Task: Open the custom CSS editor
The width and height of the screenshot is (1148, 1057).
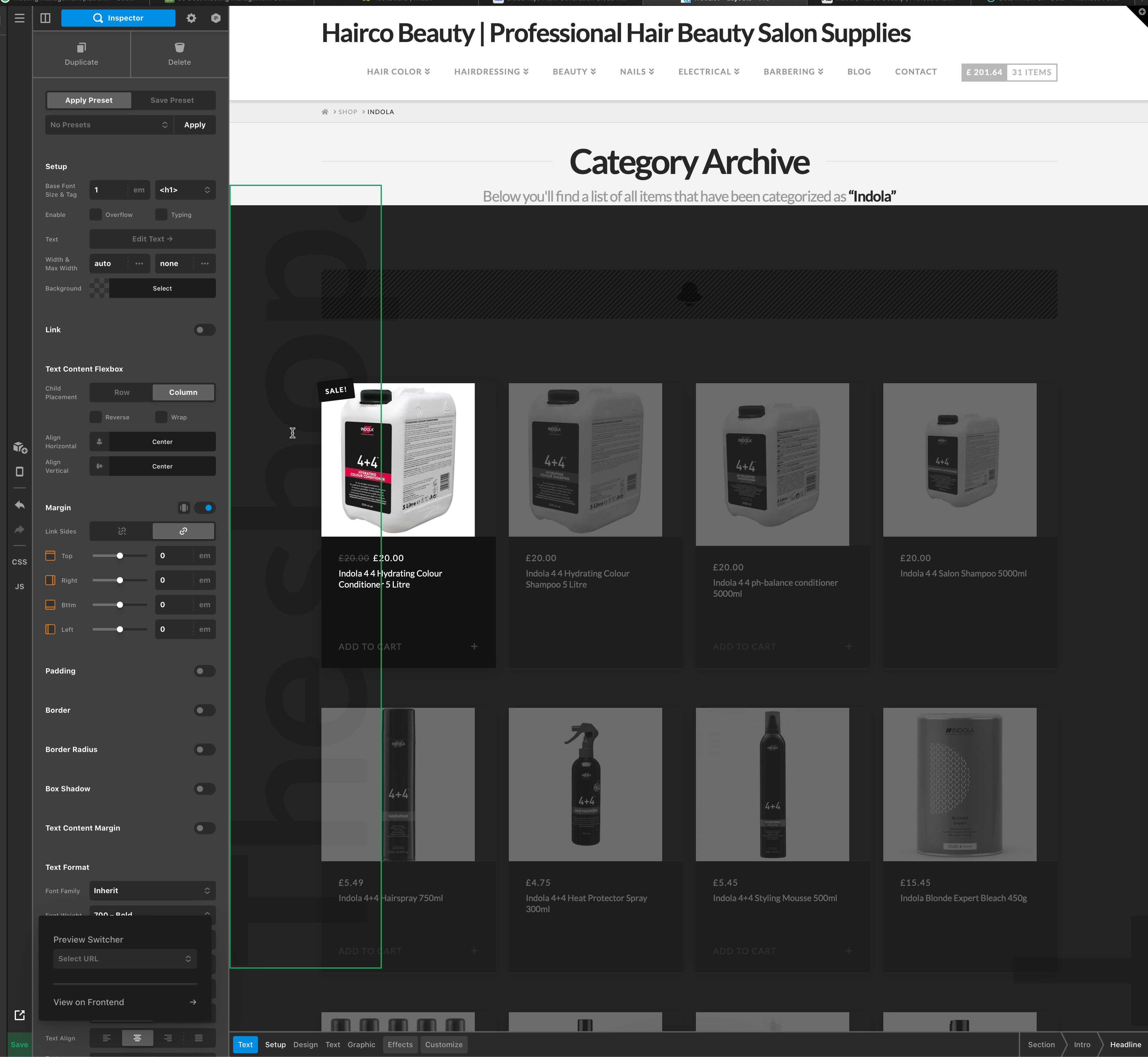Action: point(19,562)
